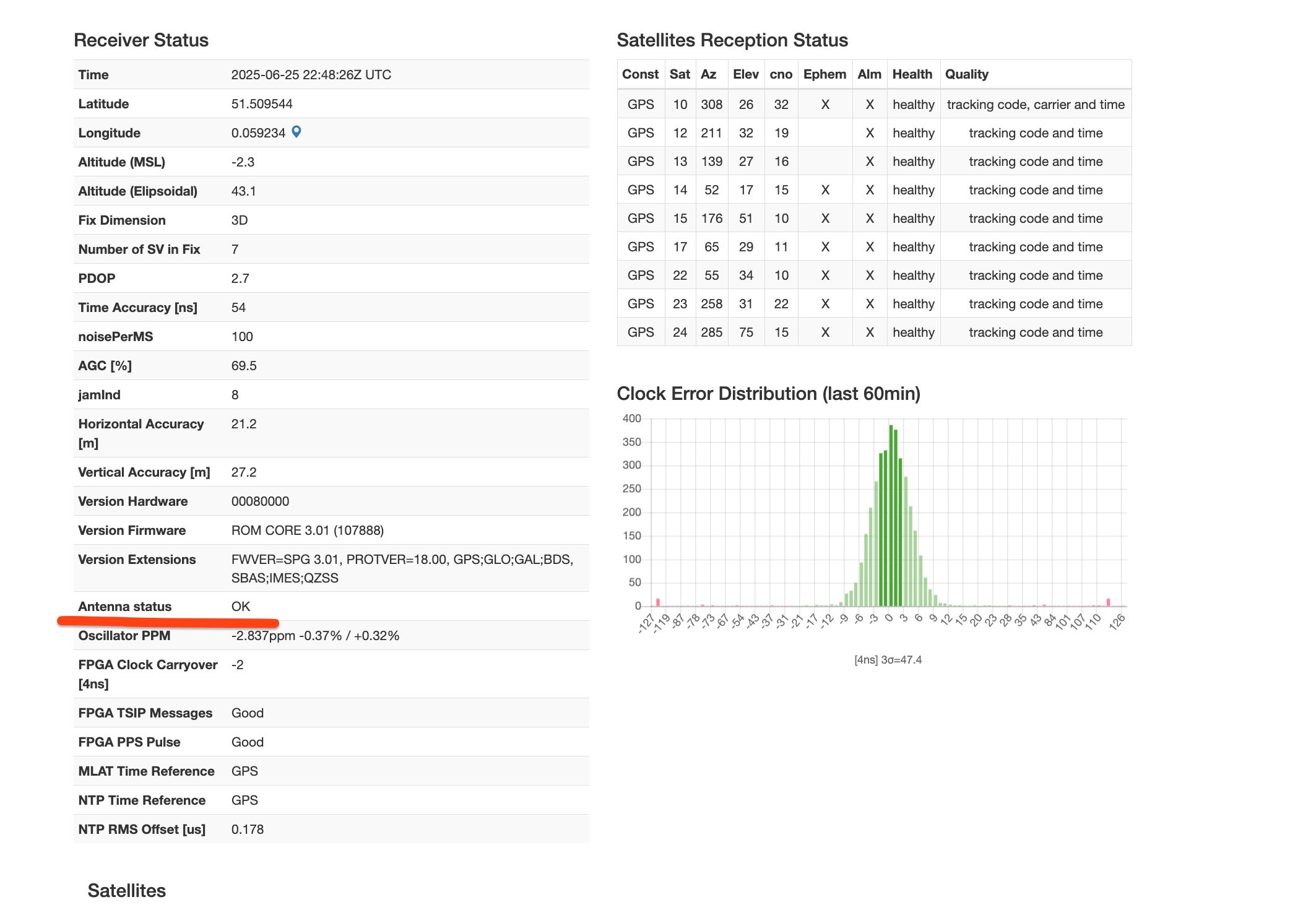Click the pink outlier bar near 126
This screenshot has height=910, width=1316.
(x=1108, y=602)
